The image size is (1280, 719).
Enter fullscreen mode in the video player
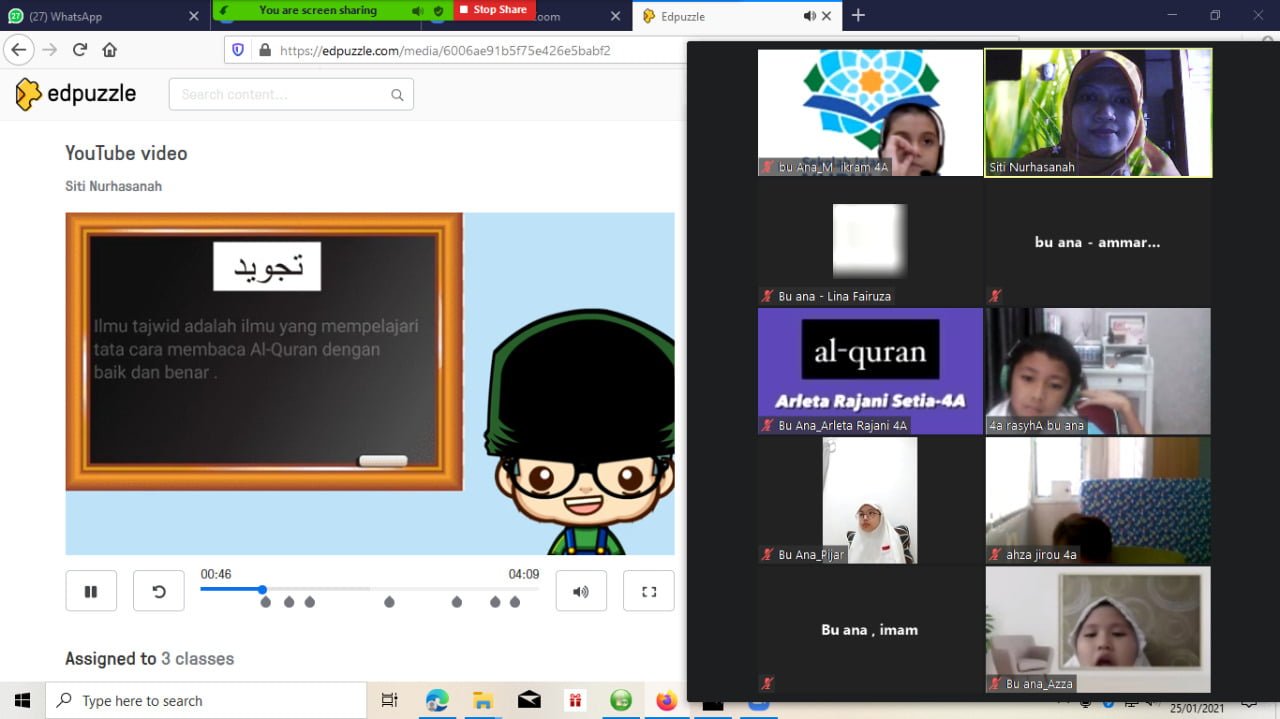[648, 590]
